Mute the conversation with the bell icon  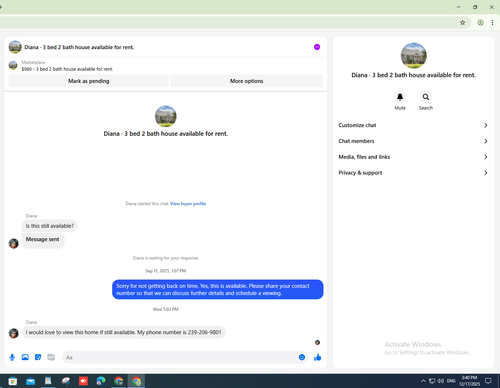[x=400, y=97]
